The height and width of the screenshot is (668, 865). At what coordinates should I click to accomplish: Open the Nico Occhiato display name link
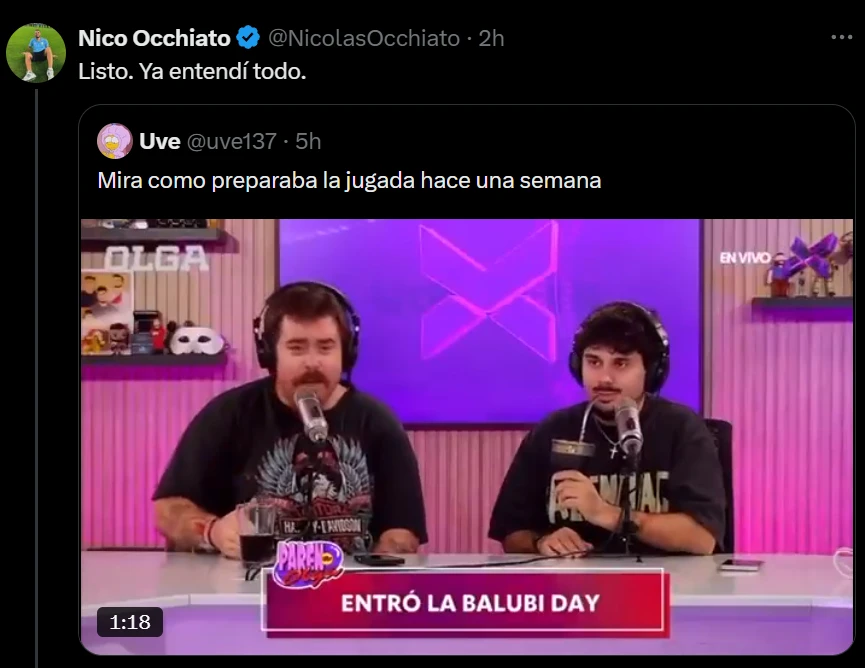click(x=154, y=38)
